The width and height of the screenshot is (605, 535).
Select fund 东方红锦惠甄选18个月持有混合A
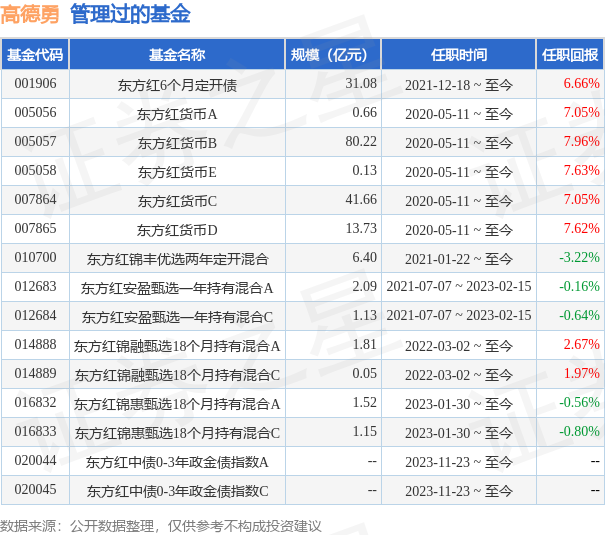click(177, 404)
